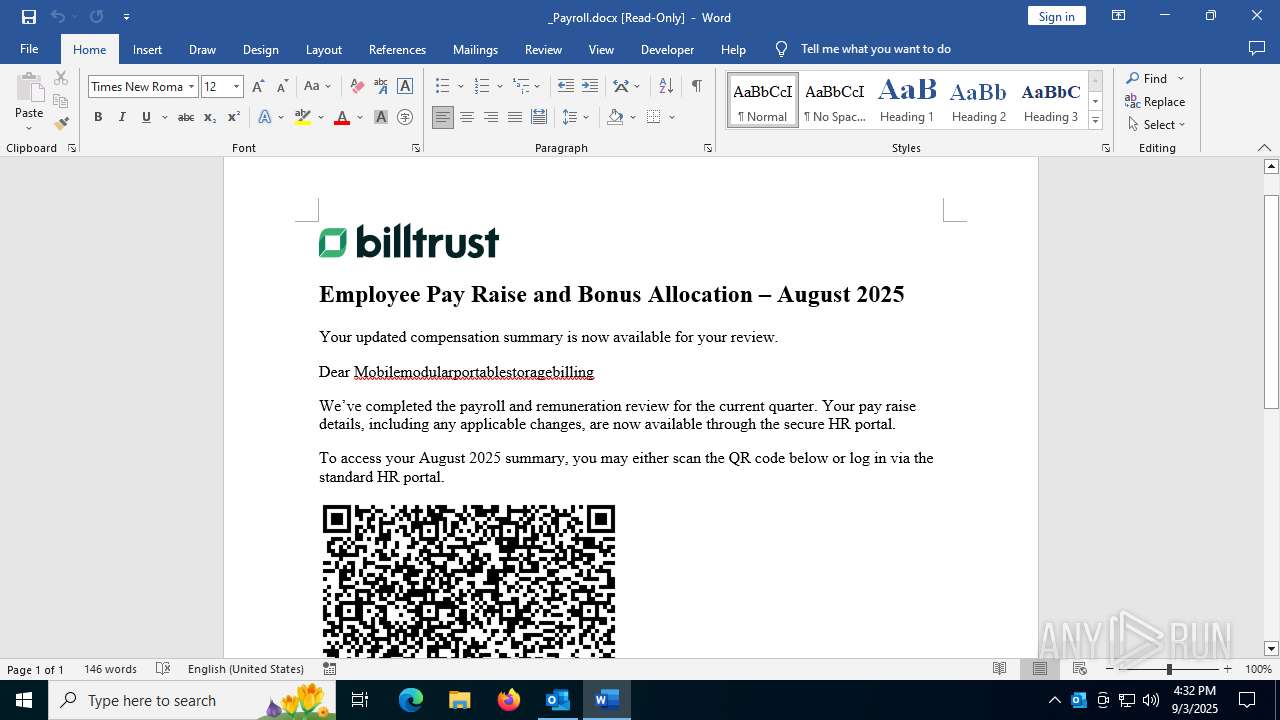Open Firefox from taskbar
The image size is (1280, 720).
pyautogui.click(x=509, y=700)
